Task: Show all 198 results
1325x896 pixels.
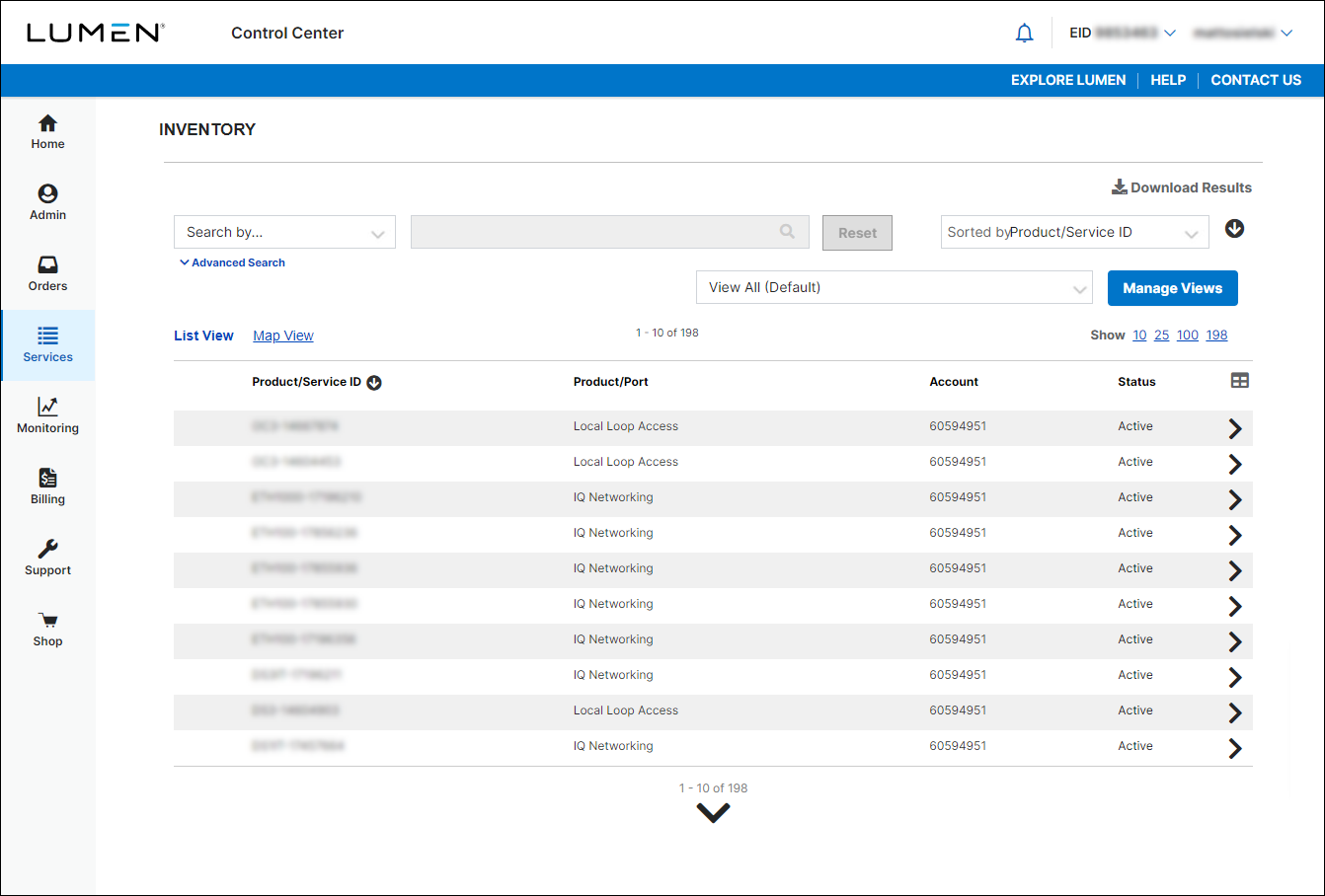Action: coord(1216,336)
